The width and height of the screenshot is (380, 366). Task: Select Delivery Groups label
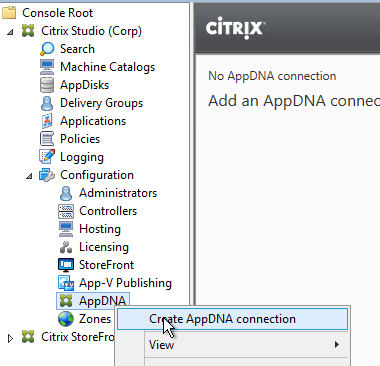click(x=101, y=103)
